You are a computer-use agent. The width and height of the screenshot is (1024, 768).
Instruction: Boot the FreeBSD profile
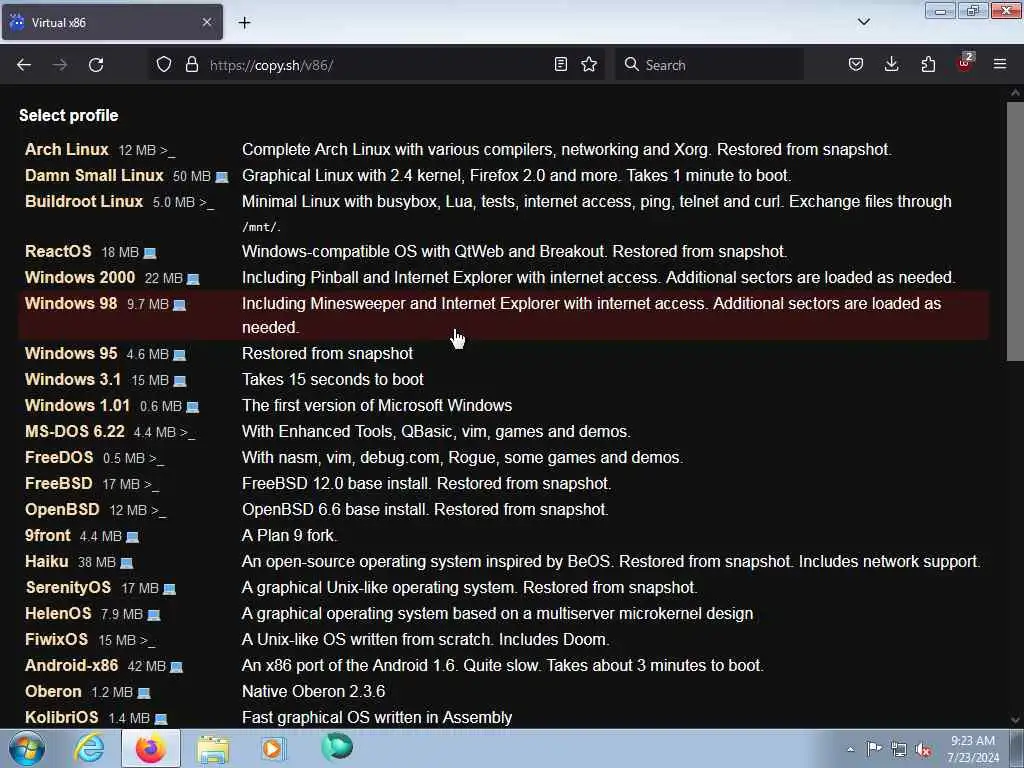(x=58, y=484)
